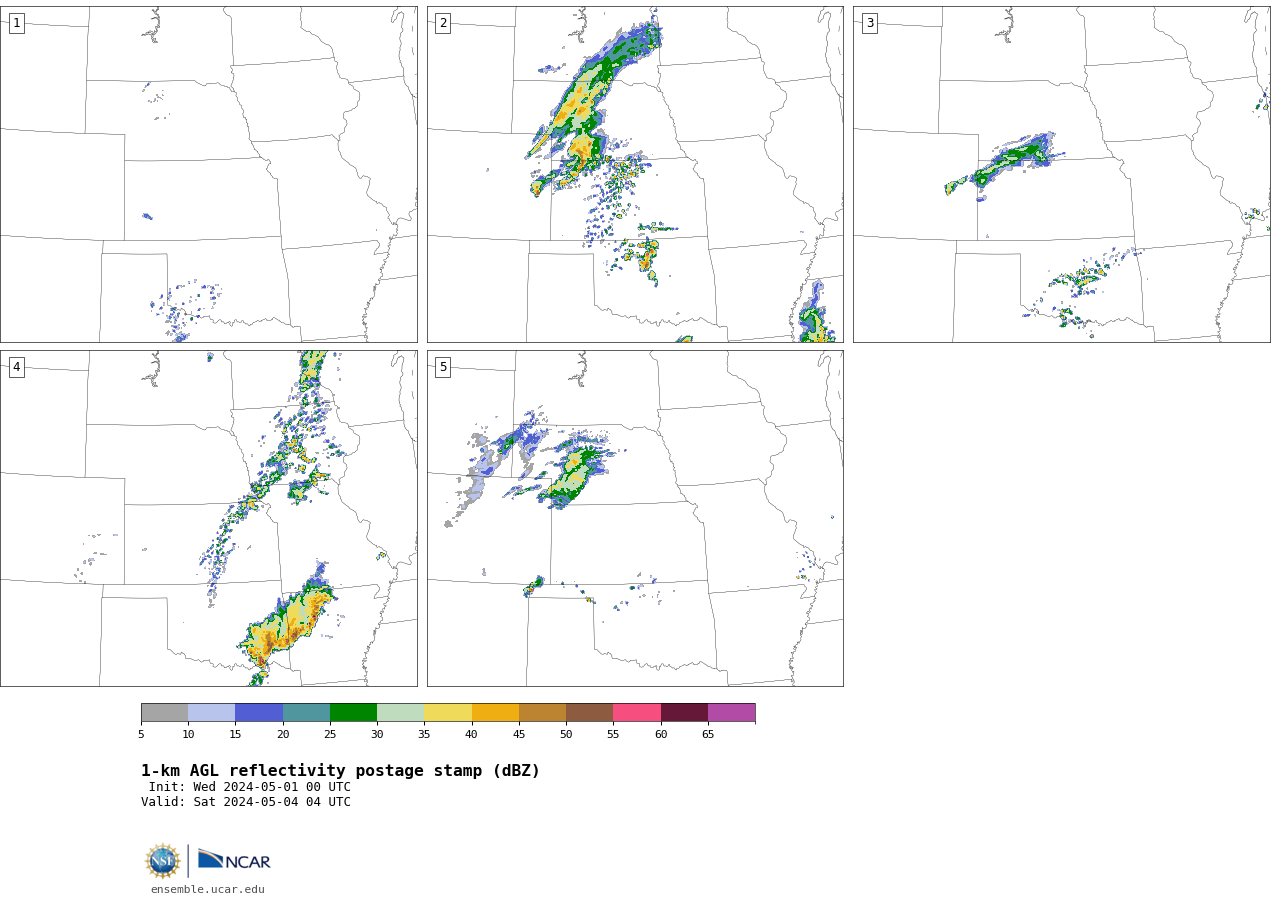1280x901 pixels.
Task: Click the yellow 35-40 dBZ swatch
Action: tap(448, 712)
